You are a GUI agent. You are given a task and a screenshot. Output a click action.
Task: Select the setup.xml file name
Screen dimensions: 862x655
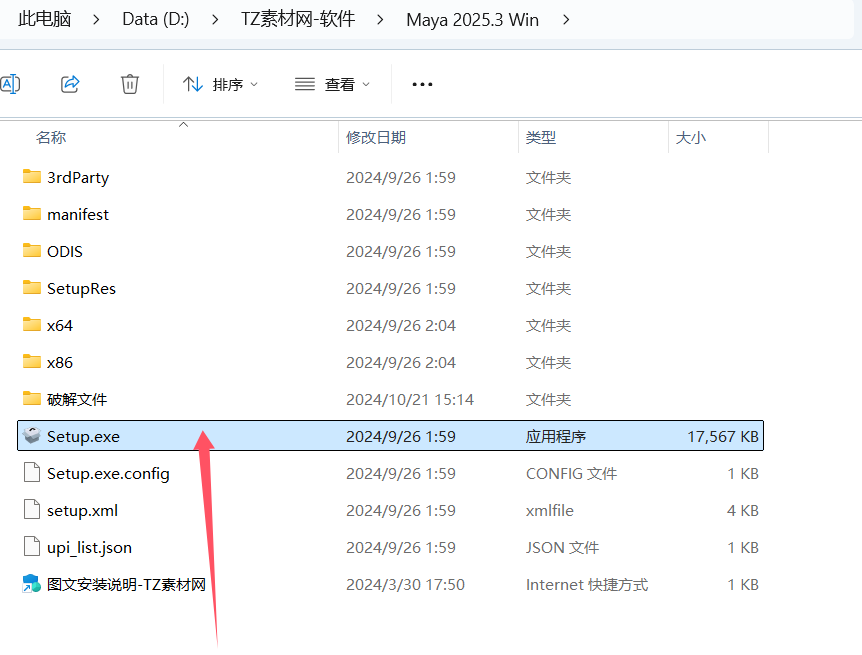click(x=82, y=510)
